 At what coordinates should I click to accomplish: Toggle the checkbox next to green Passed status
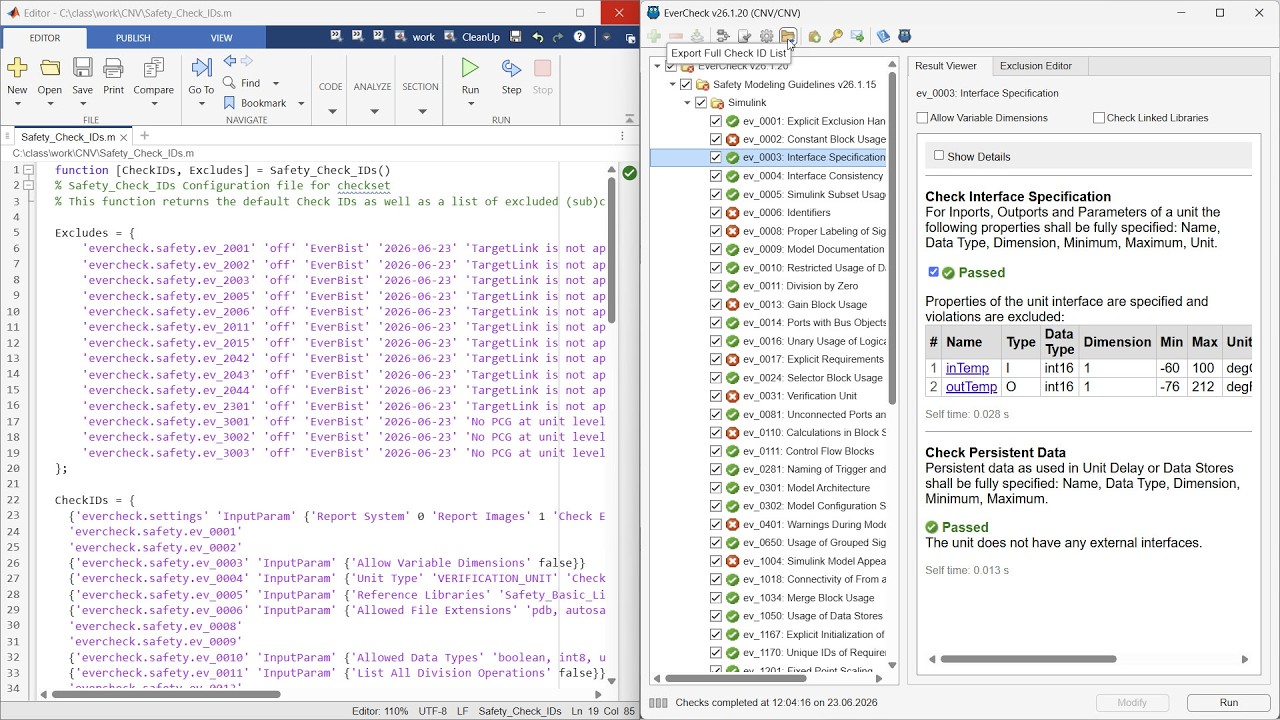[x=934, y=272]
